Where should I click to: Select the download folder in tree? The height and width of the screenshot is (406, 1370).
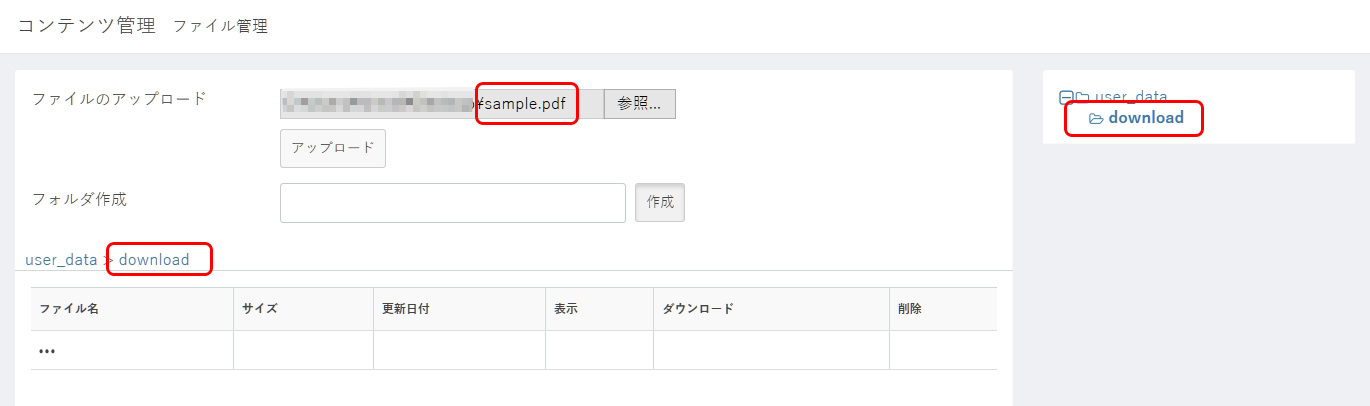pos(1146,118)
